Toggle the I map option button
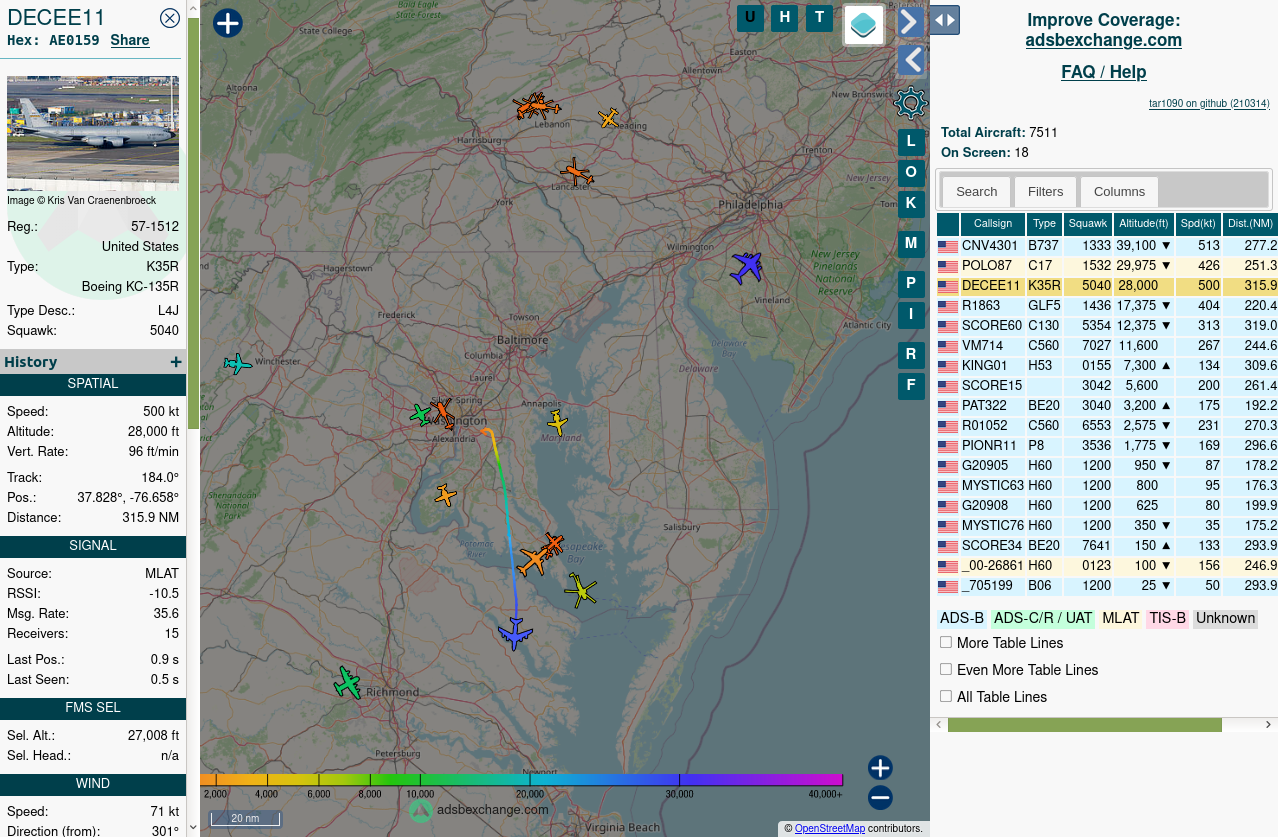 pos(911,315)
